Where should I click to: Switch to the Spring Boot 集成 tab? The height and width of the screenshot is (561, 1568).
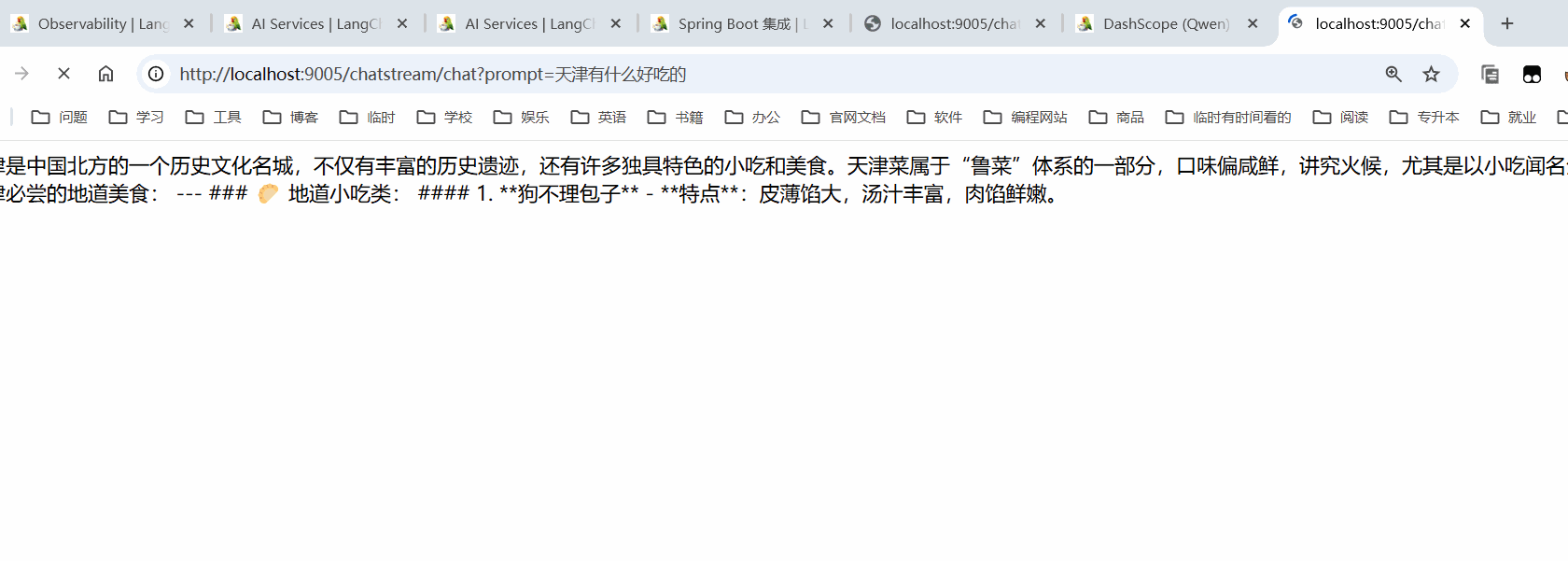[744, 23]
